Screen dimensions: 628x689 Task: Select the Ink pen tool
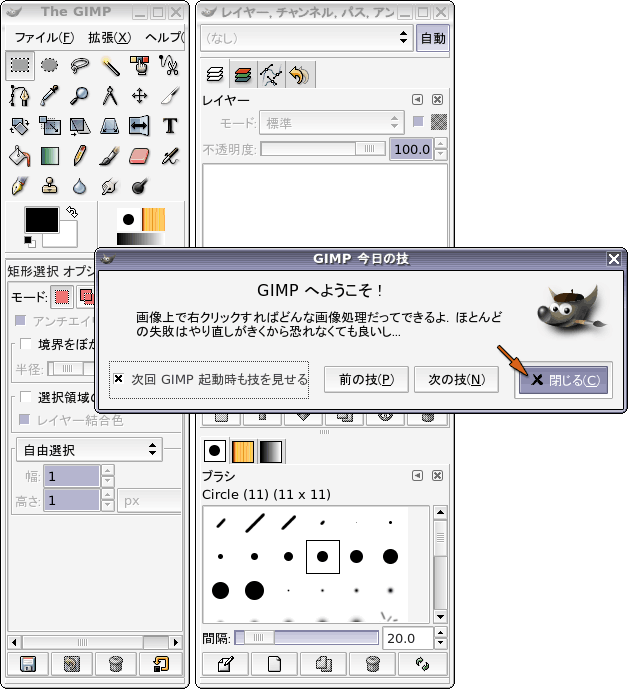point(20,187)
